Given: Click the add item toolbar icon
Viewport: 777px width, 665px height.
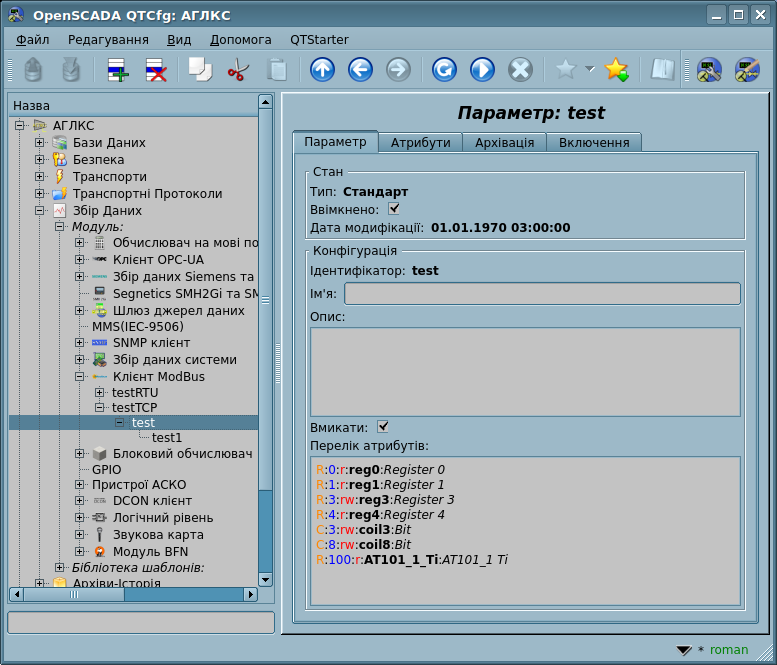Looking at the screenshot, I should 118,69.
